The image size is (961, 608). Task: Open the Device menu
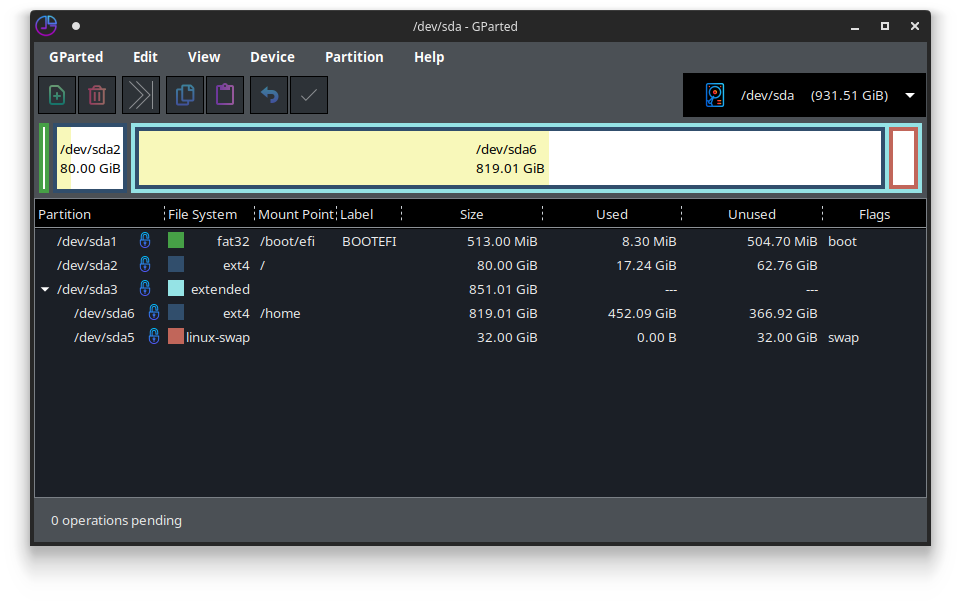click(x=272, y=57)
